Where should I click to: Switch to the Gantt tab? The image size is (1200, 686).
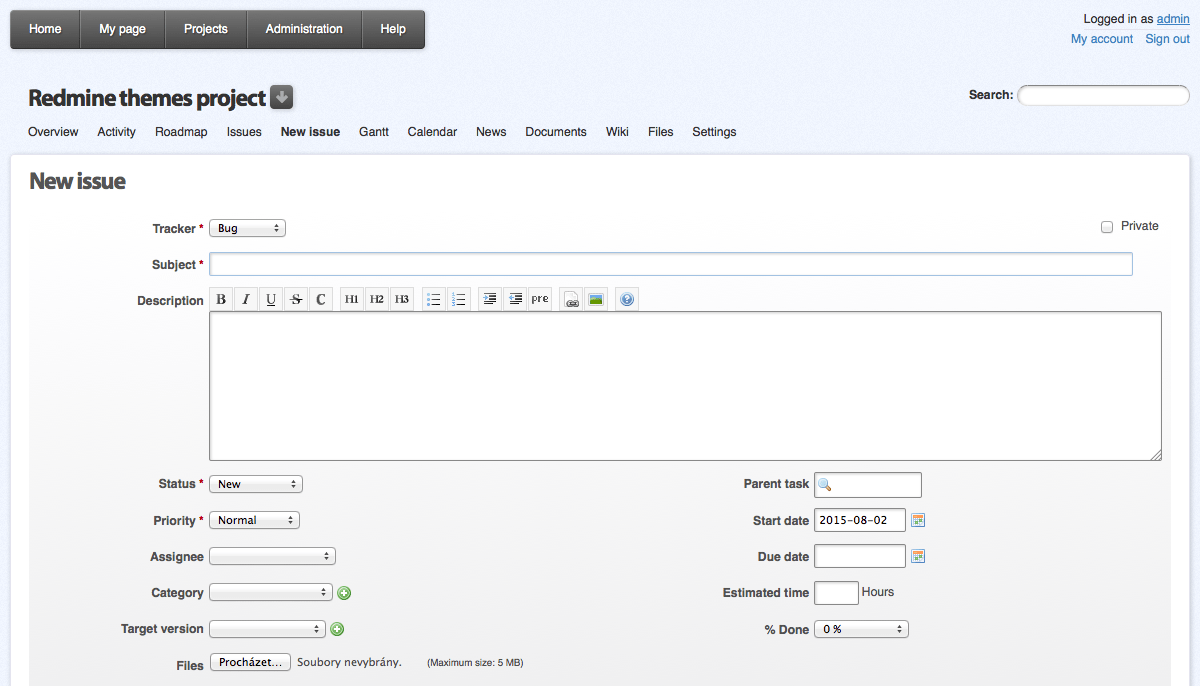(x=374, y=132)
